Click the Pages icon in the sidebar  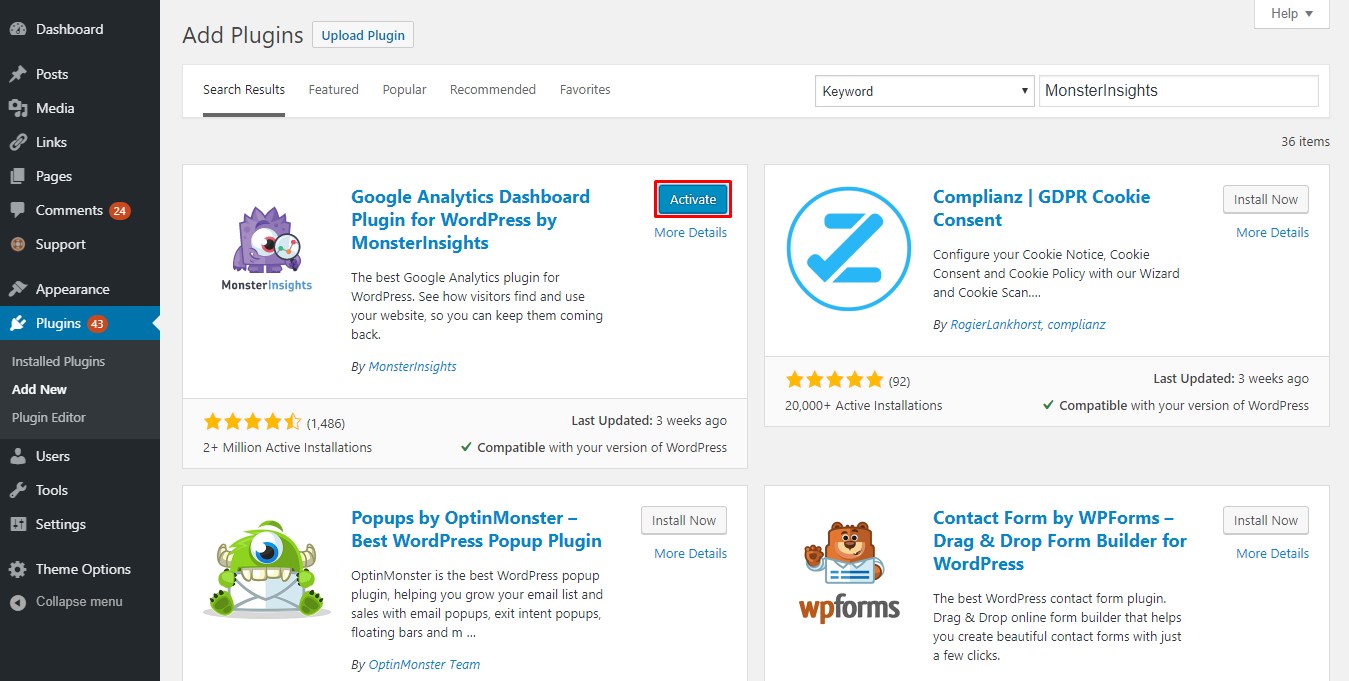[17, 176]
